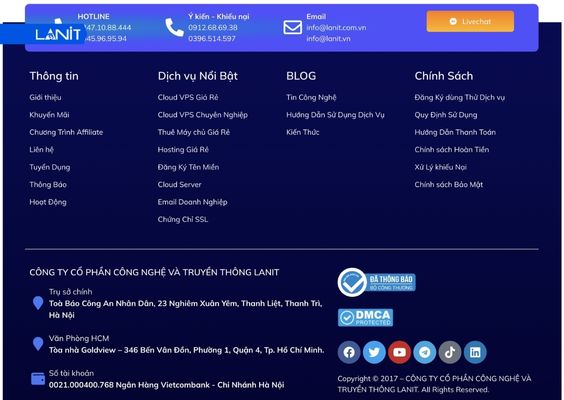Click the Văn Phòng HCM location pin icon

38,344
